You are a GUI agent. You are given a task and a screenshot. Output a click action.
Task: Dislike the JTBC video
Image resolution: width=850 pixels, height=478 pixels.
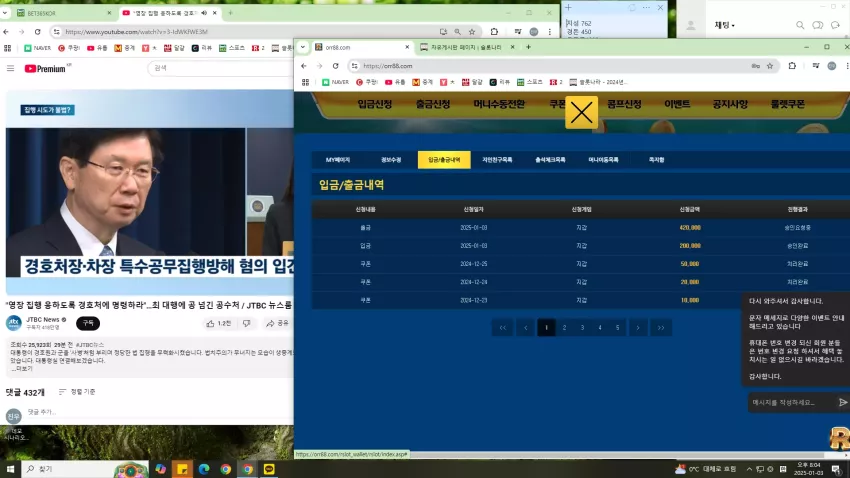click(x=247, y=324)
